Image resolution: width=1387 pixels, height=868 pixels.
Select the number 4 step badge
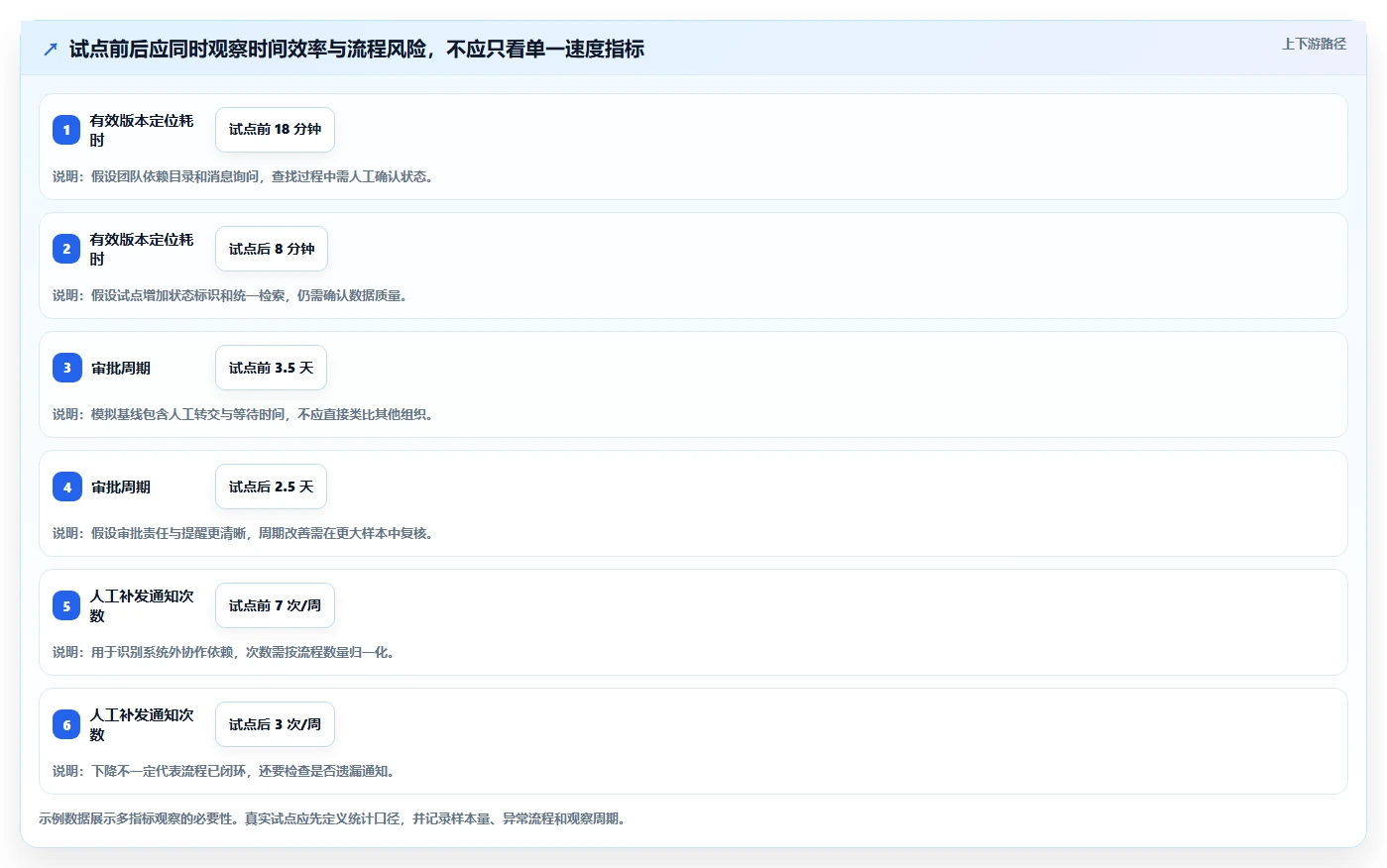(66, 487)
